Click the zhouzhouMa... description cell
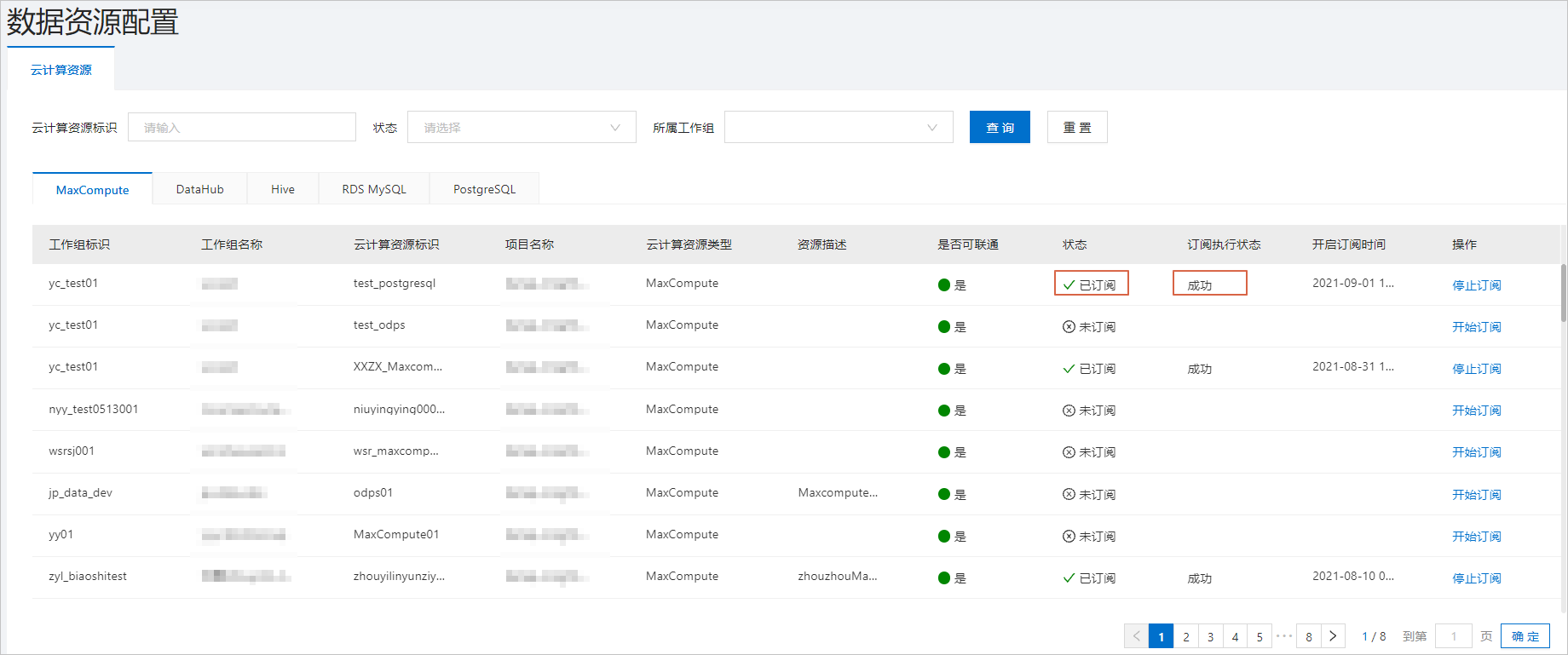1568x655 pixels. [x=838, y=577]
